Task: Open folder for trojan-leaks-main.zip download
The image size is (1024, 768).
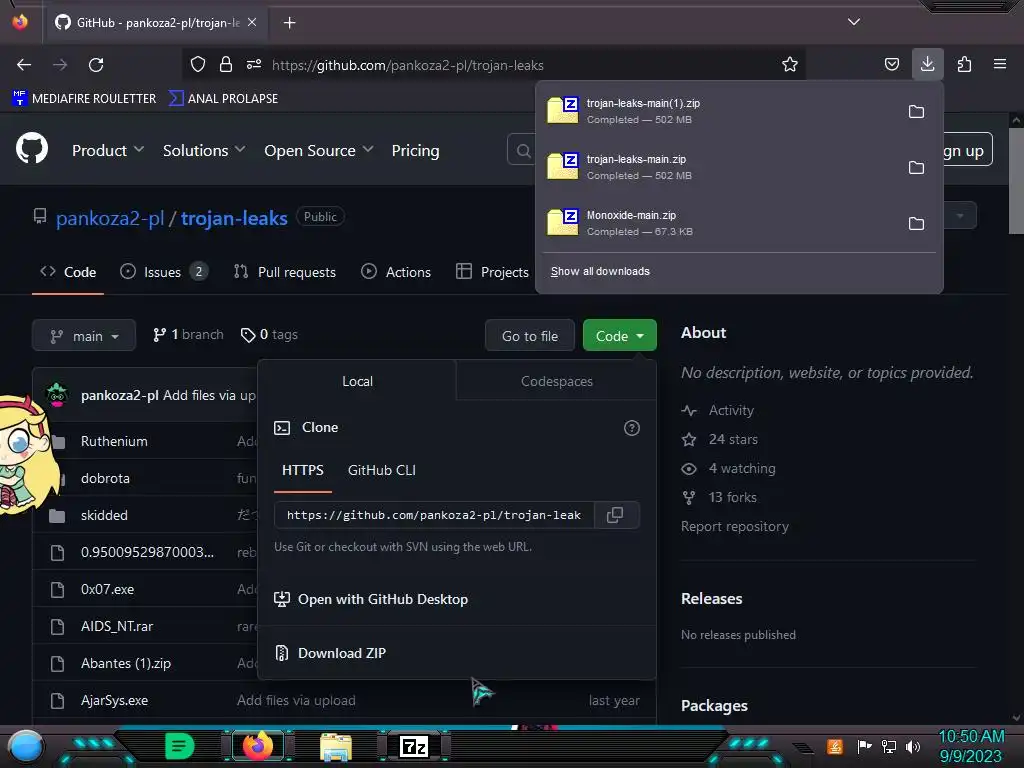Action: click(916, 168)
